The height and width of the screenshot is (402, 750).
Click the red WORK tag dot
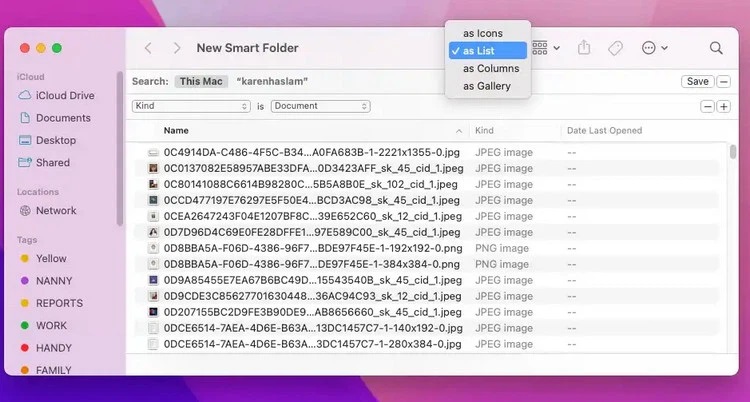click(25, 326)
